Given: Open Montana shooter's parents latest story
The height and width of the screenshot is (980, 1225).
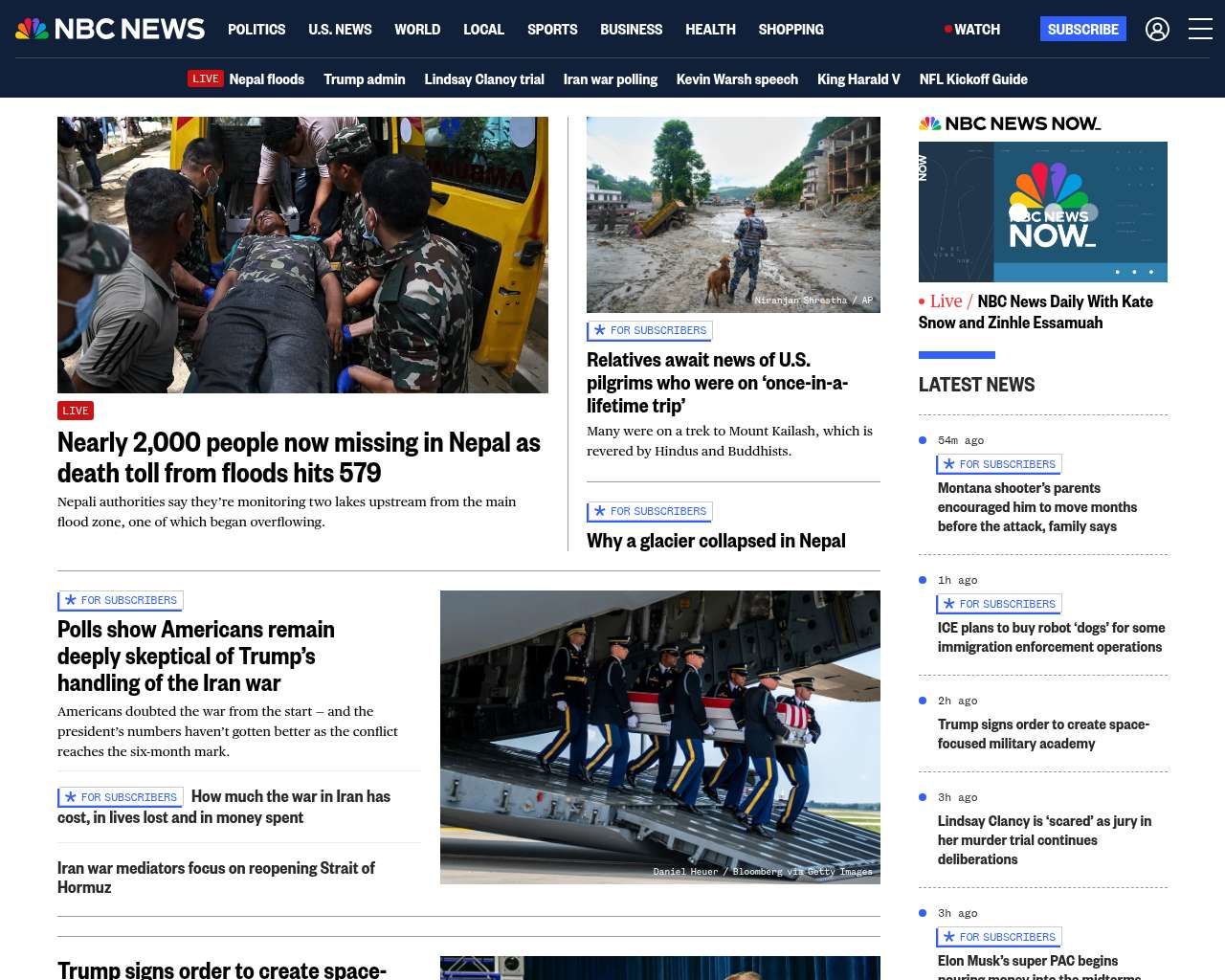Looking at the screenshot, I should (x=1037, y=507).
